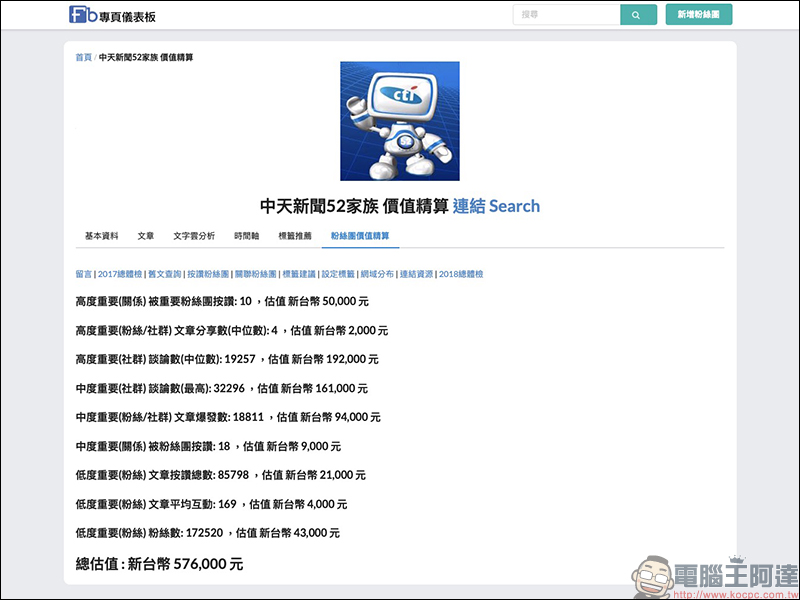The width and height of the screenshot is (800, 600).
Task: Switch to the 基本資料 tab
Action: click(102, 236)
